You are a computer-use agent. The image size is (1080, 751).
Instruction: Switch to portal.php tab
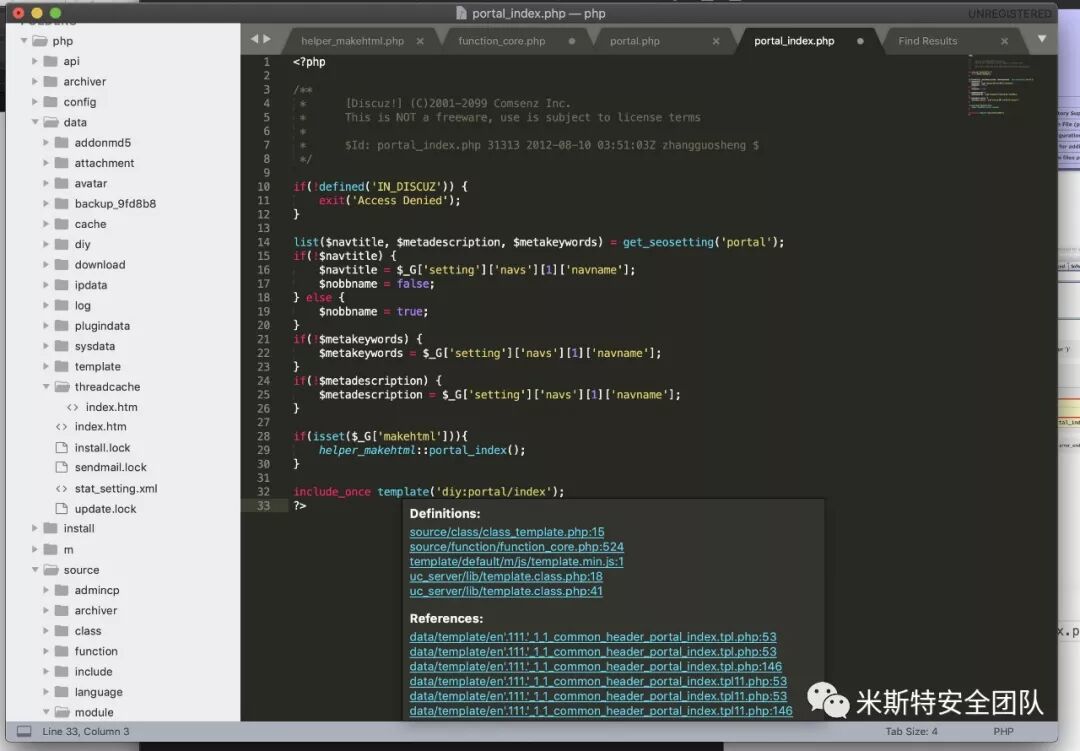tap(634, 41)
